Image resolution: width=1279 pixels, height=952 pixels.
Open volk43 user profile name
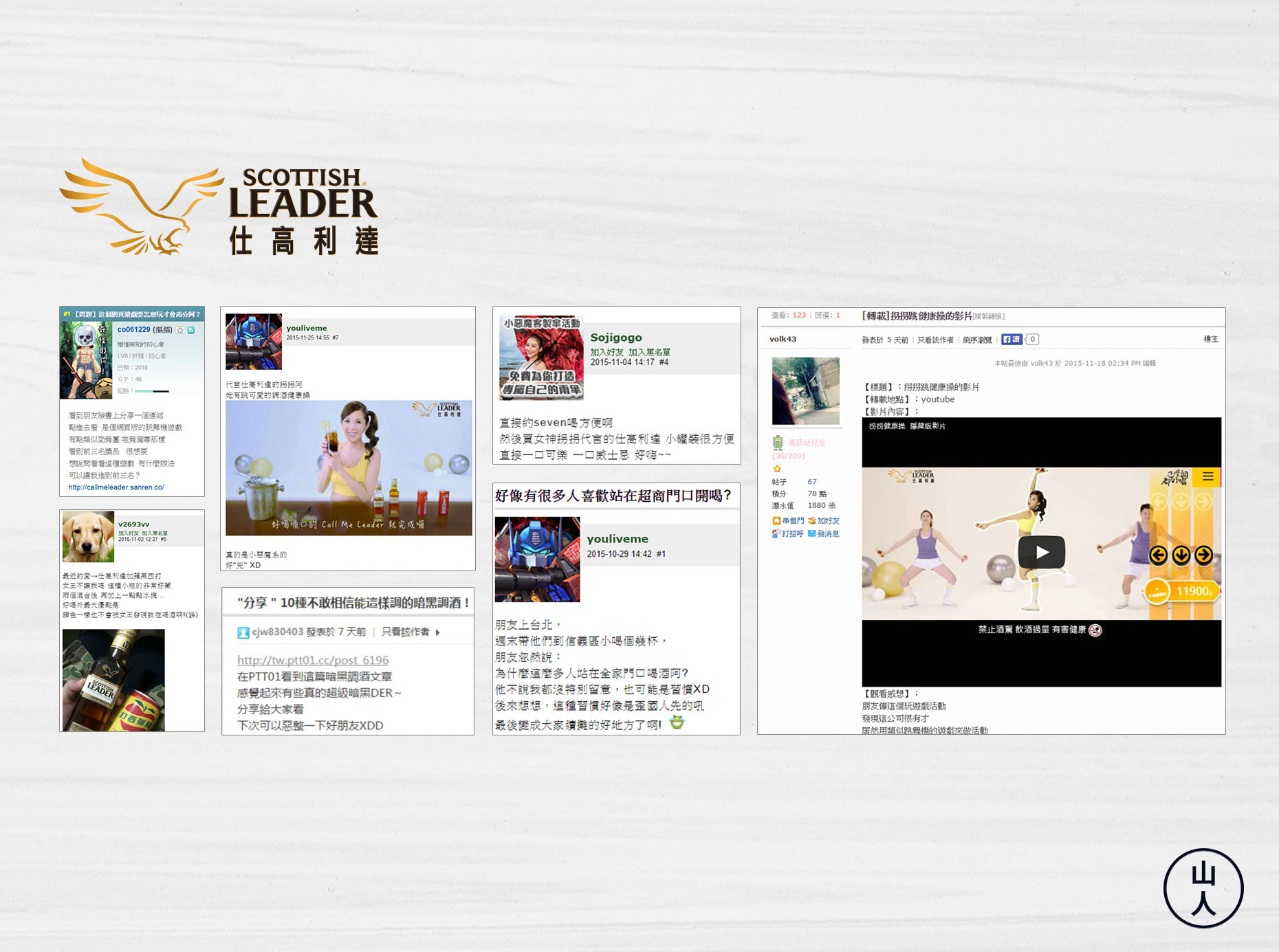pos(783,339)
